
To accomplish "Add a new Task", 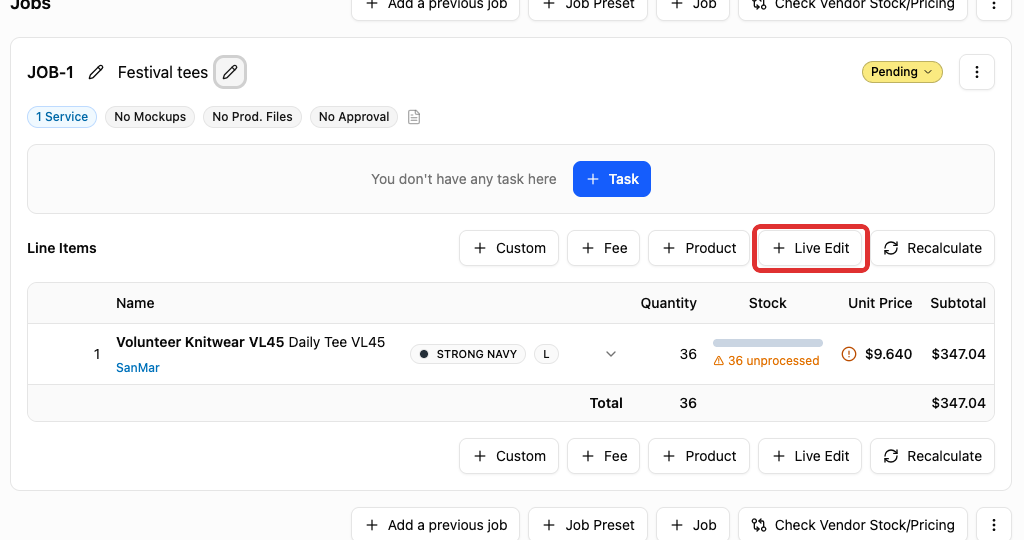I will [612, 179].
